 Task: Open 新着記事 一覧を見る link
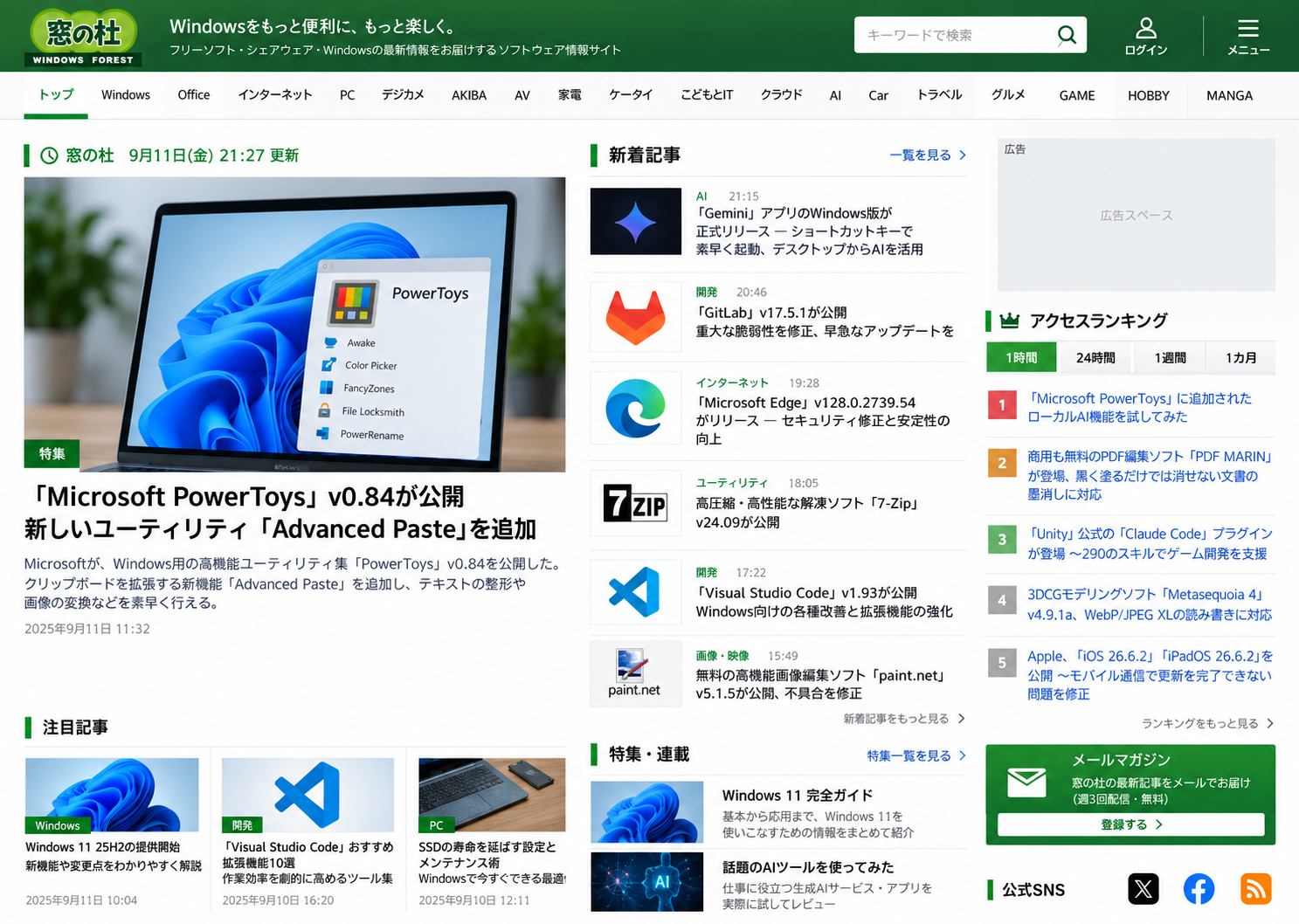click(x=928, y=155)
